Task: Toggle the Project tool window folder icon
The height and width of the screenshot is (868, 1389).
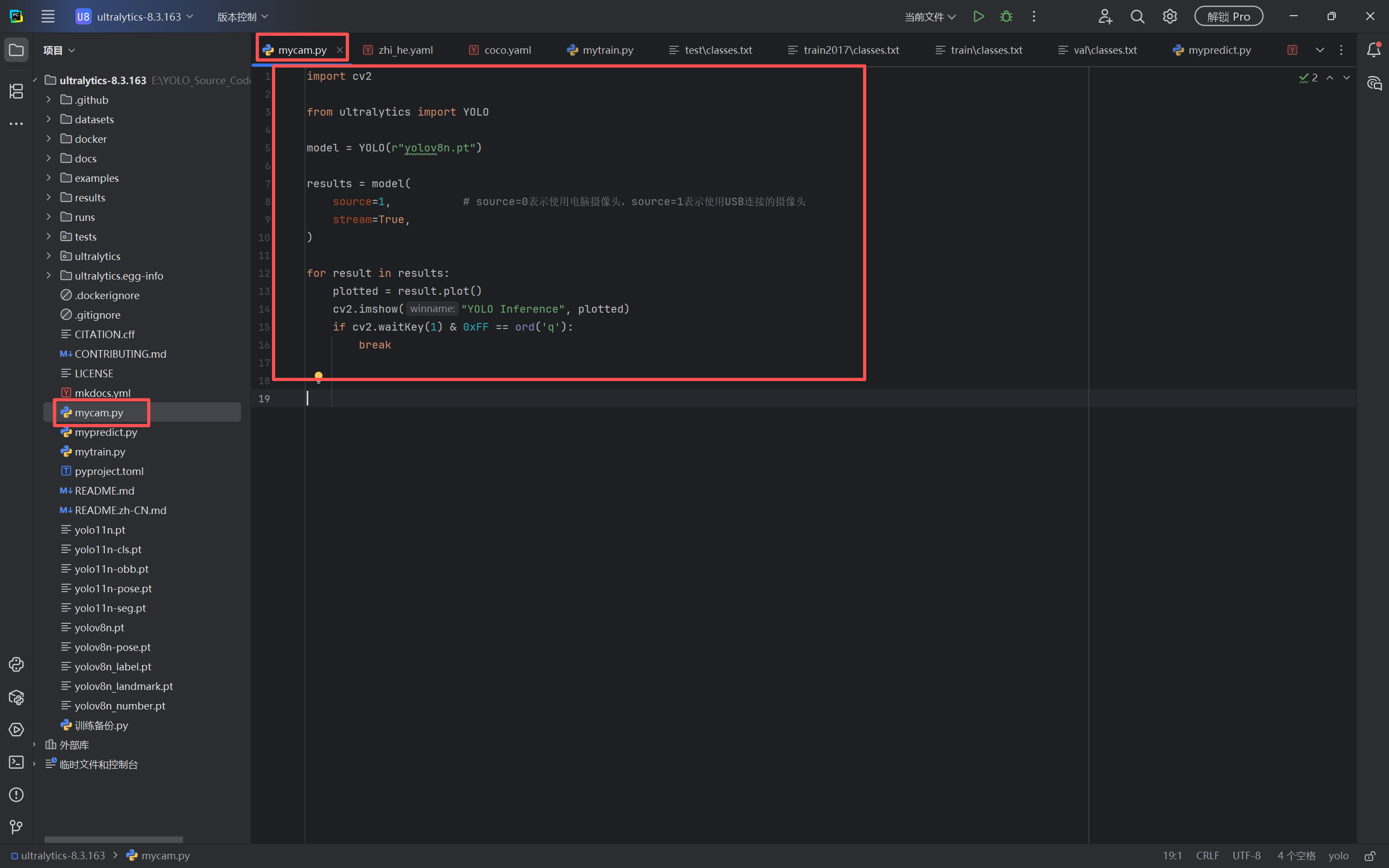Action: 16,50
